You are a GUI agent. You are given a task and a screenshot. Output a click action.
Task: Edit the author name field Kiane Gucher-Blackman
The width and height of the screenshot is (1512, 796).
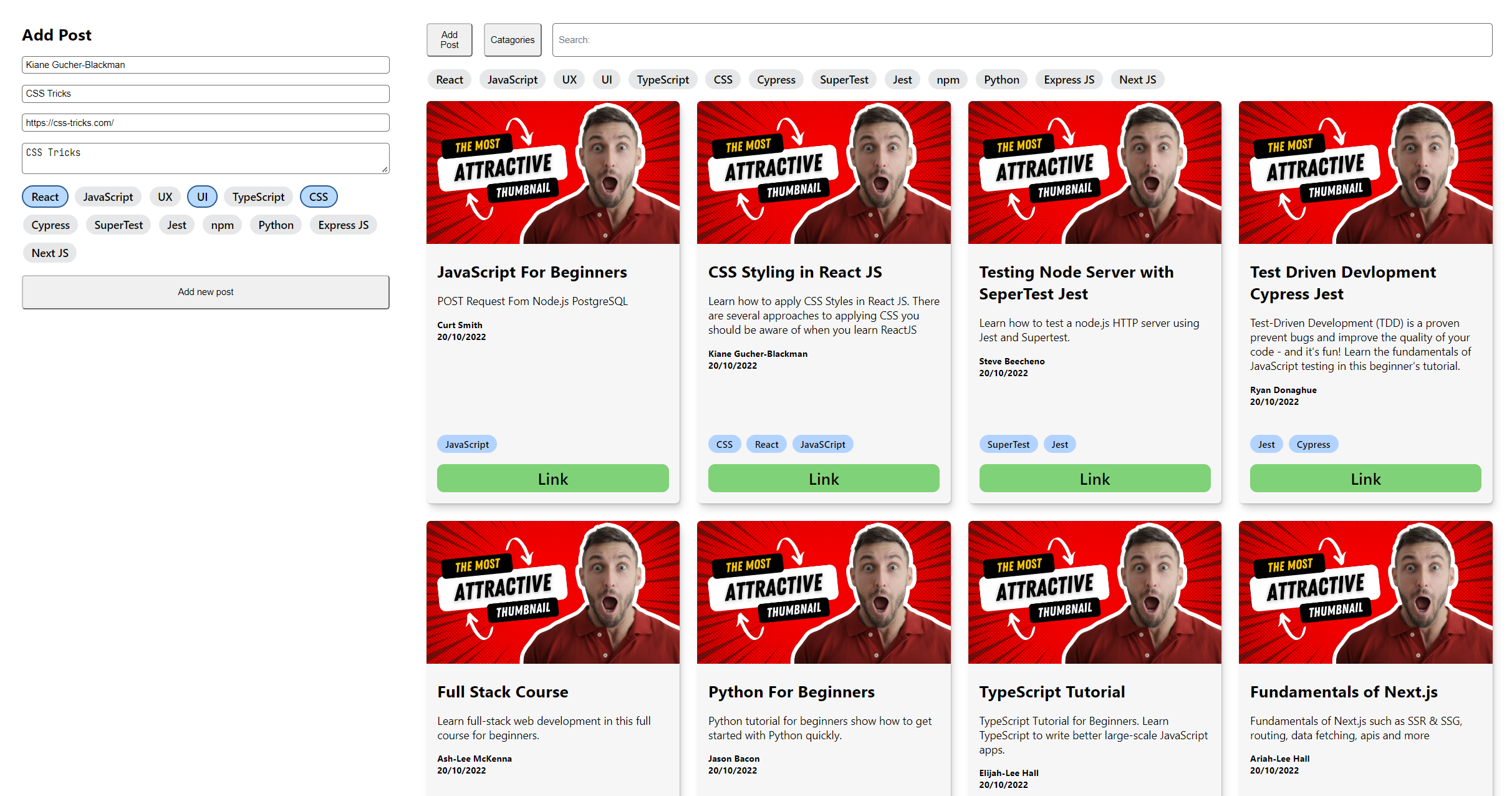pyautogui.click(x=206, y=65)
